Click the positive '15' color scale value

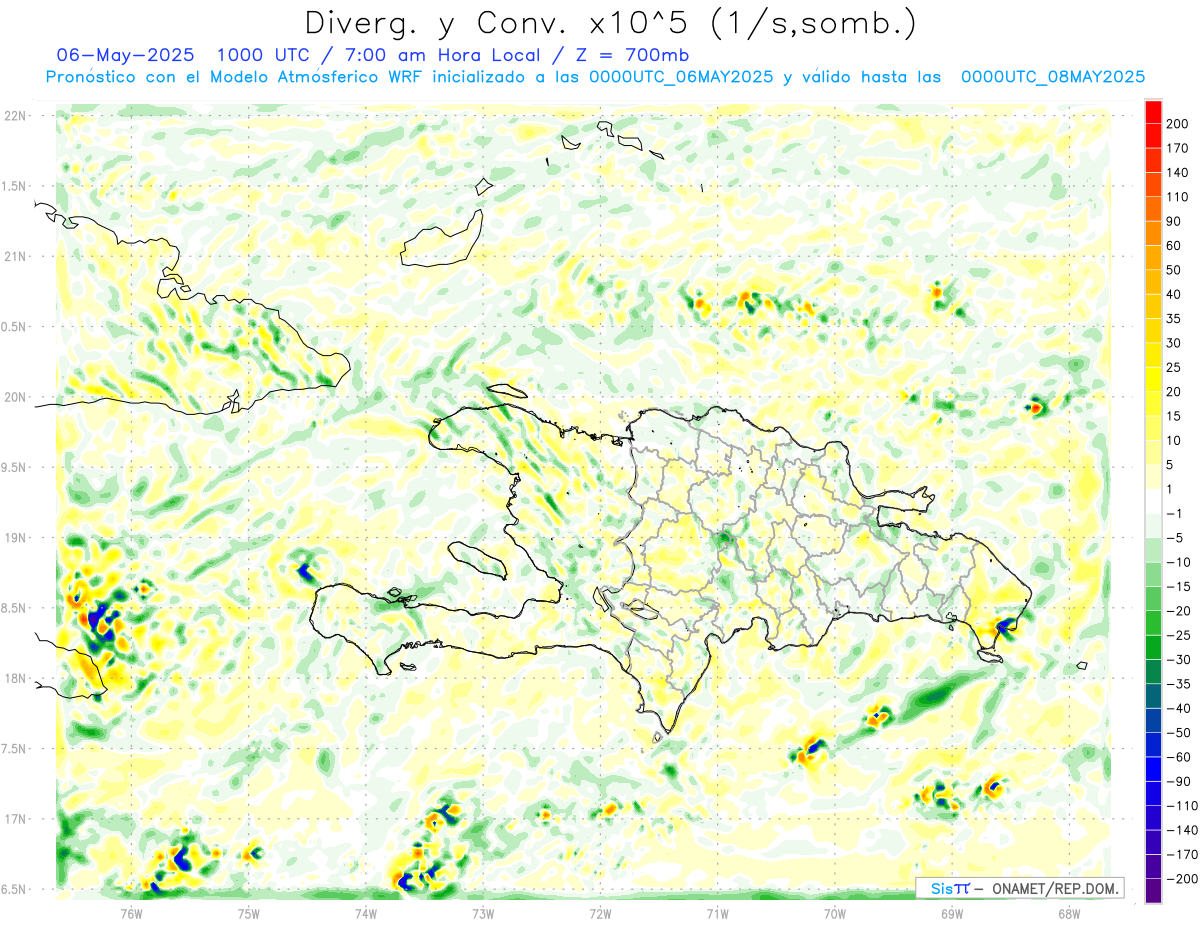tap(1175, 416)
